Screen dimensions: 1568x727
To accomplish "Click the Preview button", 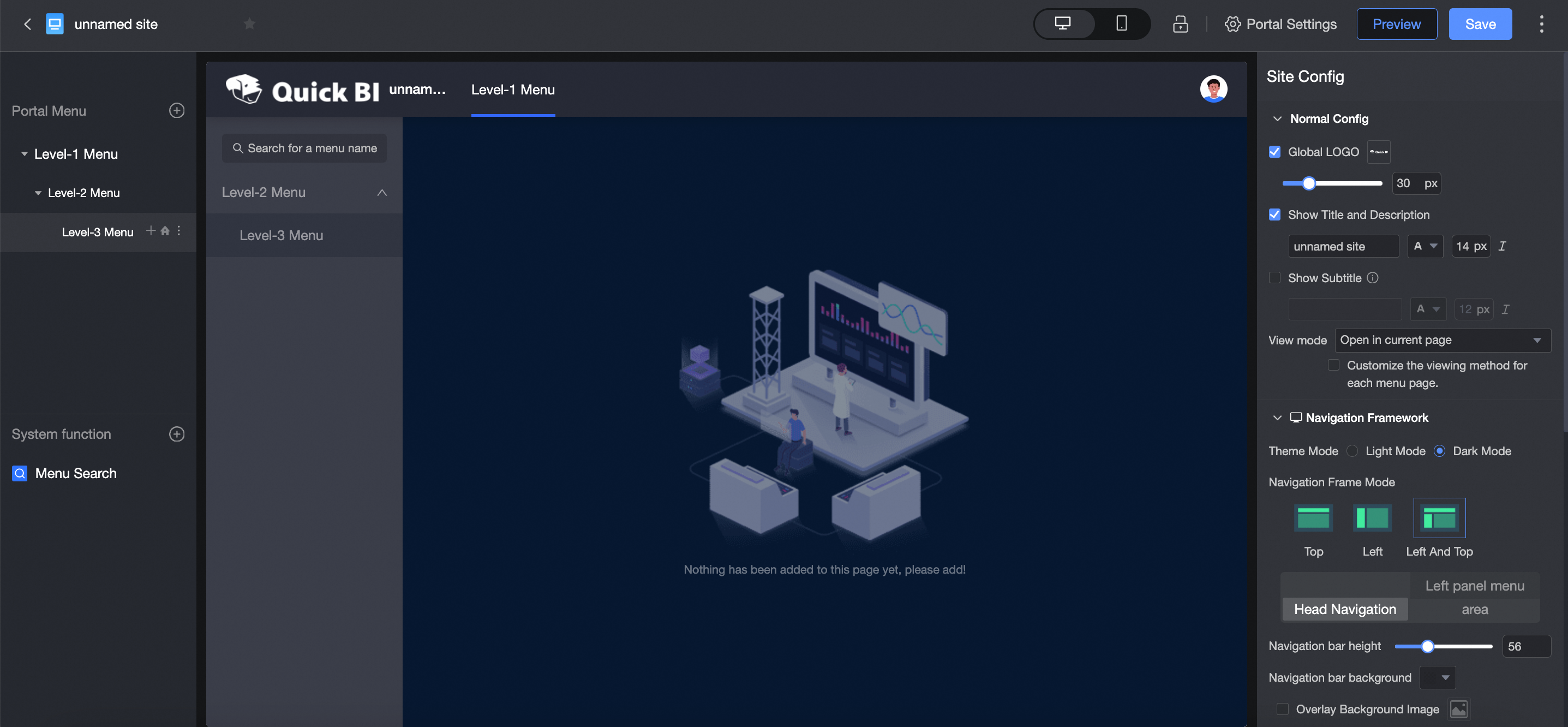I will pyautogui.click(x=1396, y=24).
